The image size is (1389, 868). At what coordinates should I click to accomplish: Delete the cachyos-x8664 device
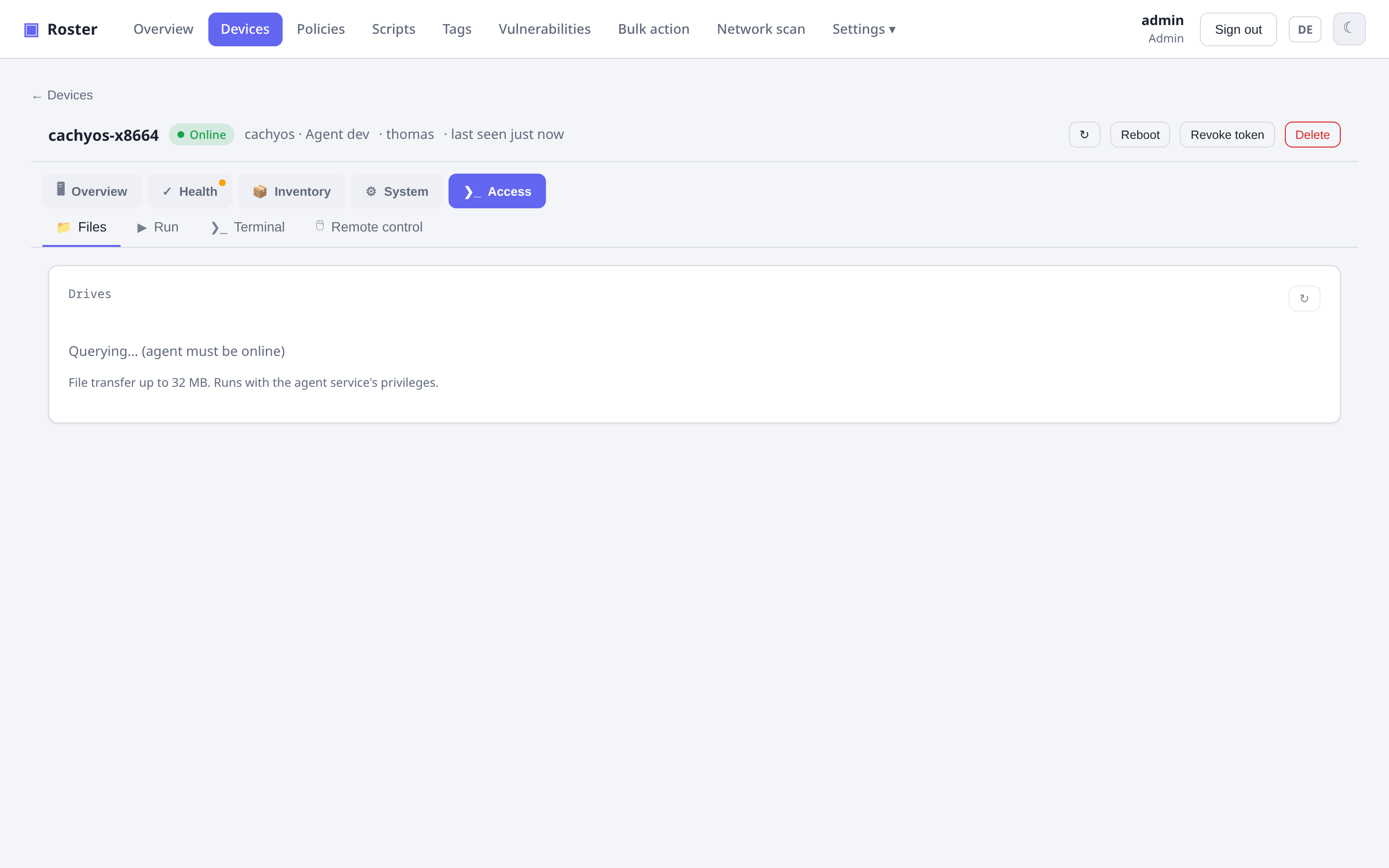coord(1312,135)
